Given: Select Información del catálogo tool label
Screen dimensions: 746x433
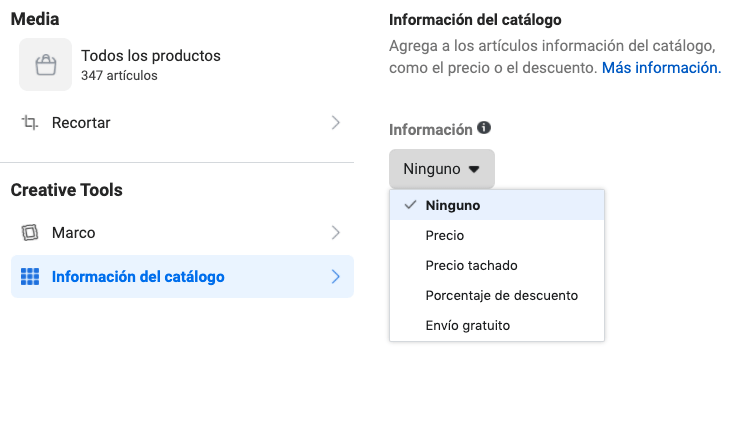Looking at the screenshot, I should tap(138, 276).
